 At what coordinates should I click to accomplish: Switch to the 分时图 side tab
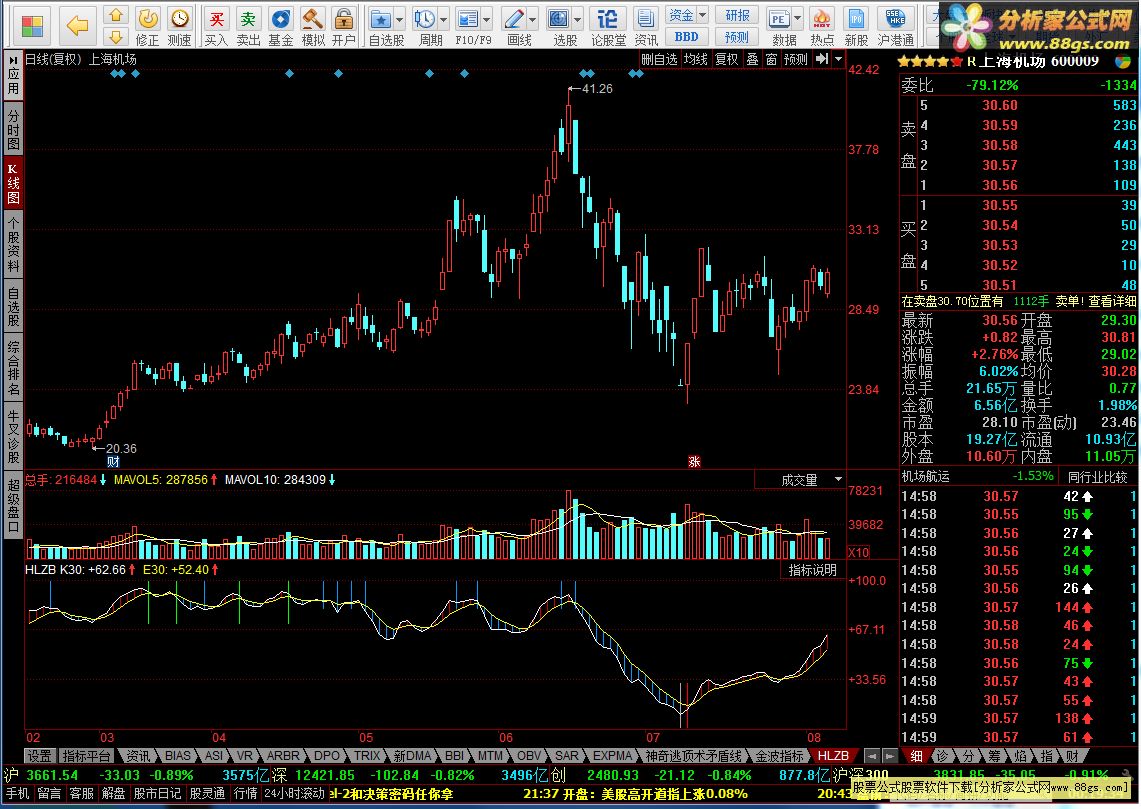point(13,129)
